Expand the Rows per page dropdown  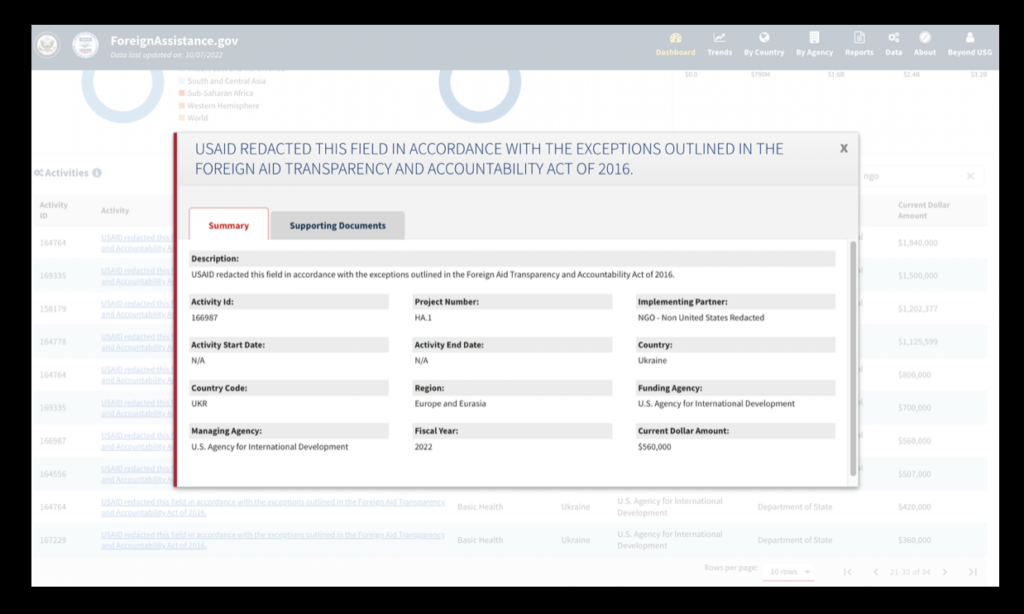pos(790,572)
